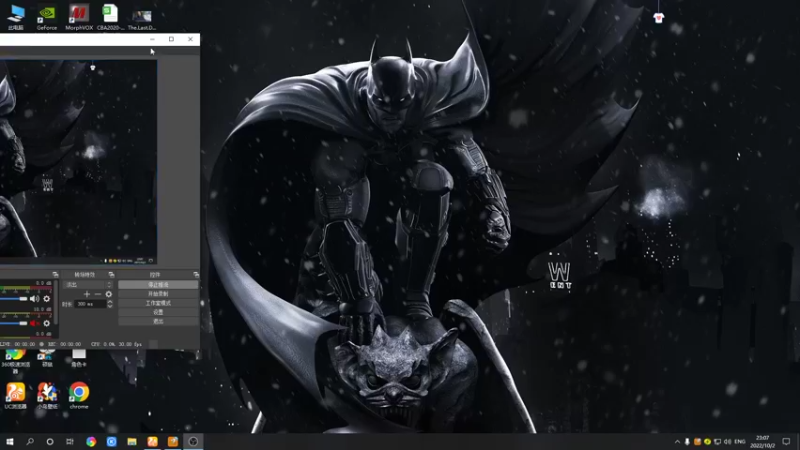This screenshot has height=450, width=800.
Task: Click the Exit button in OBS
Action: 158,321
